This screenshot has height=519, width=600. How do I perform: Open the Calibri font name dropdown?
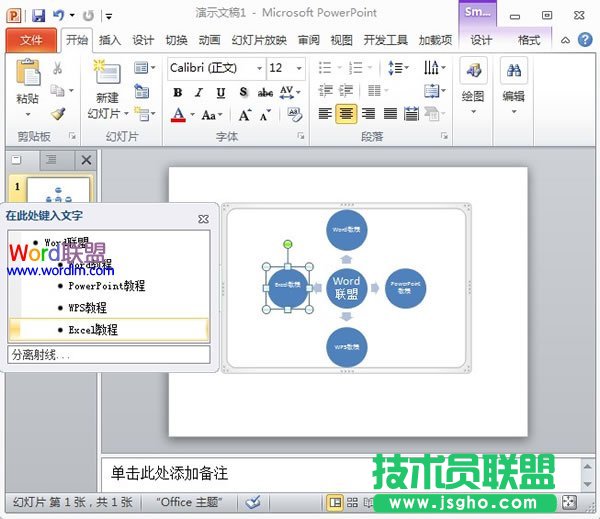click(x=259, y=68)
